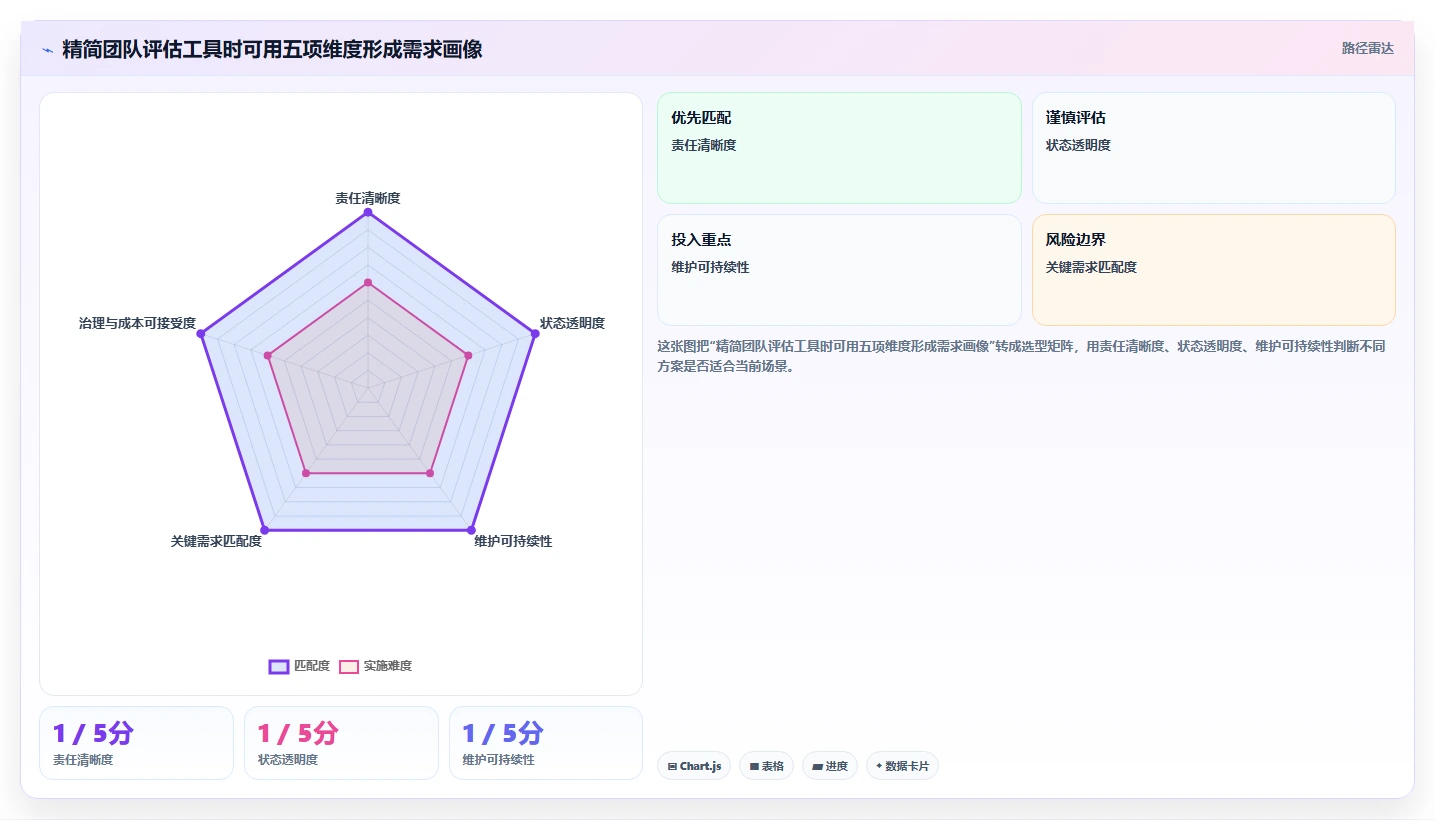Click the pink 实施难度 point on the 维护可持续性 axis

coord(430,473)
